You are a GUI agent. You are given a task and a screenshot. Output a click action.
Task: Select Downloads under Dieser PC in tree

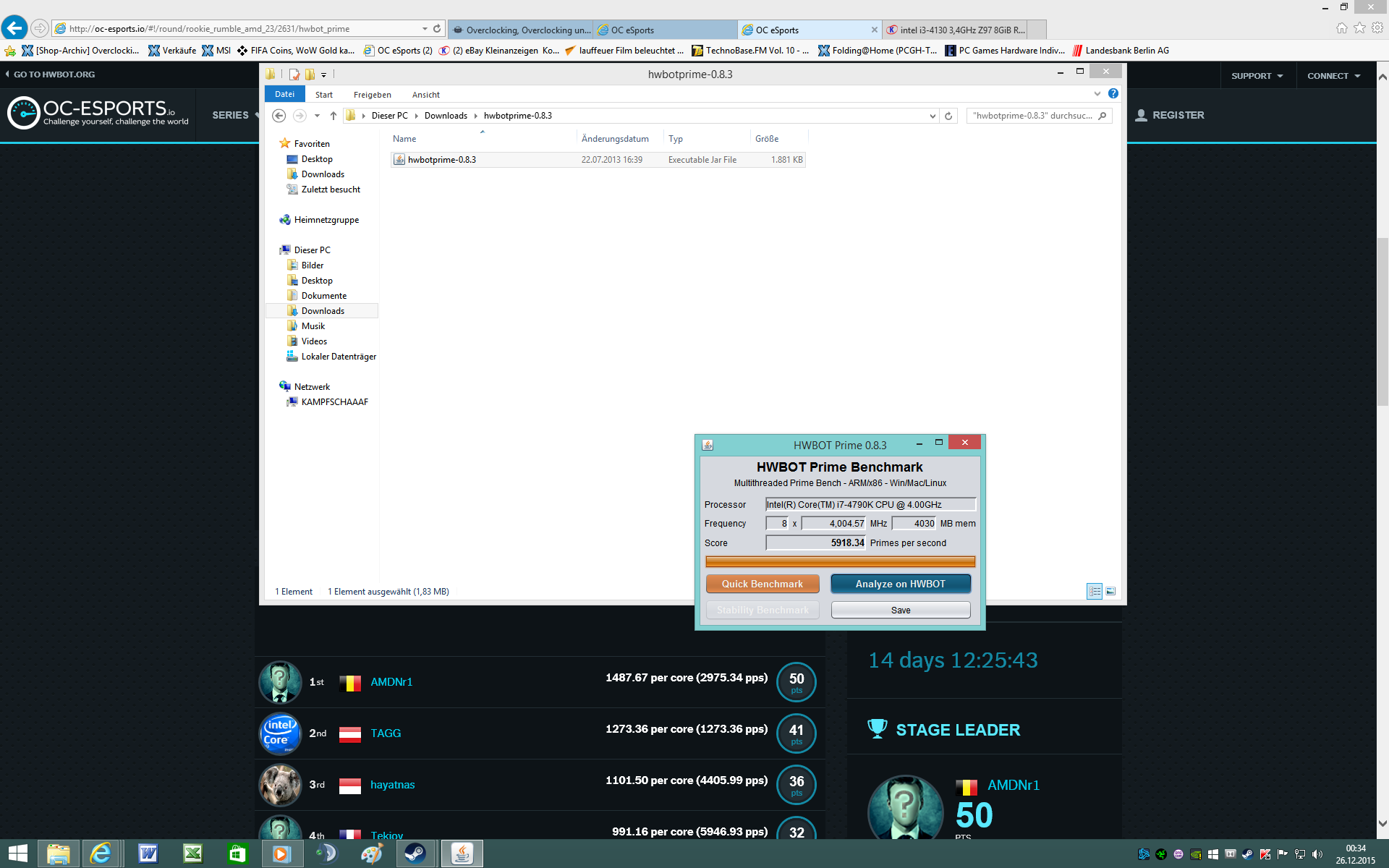[x=323, y=311]
